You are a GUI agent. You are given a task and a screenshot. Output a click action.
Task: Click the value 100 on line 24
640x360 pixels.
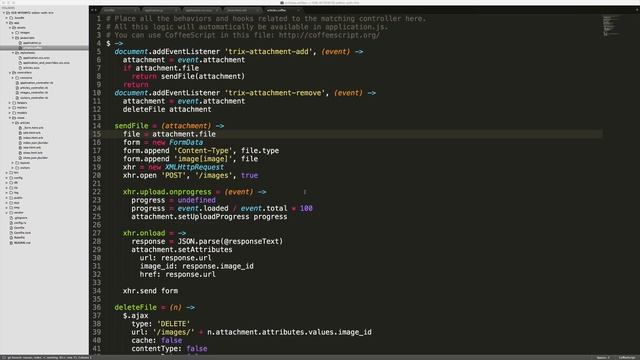(306, 208)
